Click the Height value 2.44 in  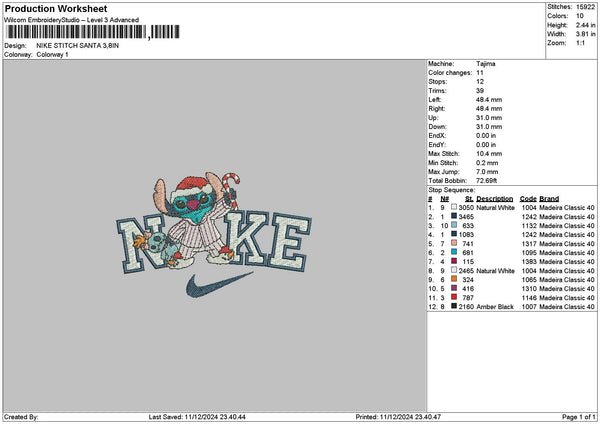tap(585, 25)
